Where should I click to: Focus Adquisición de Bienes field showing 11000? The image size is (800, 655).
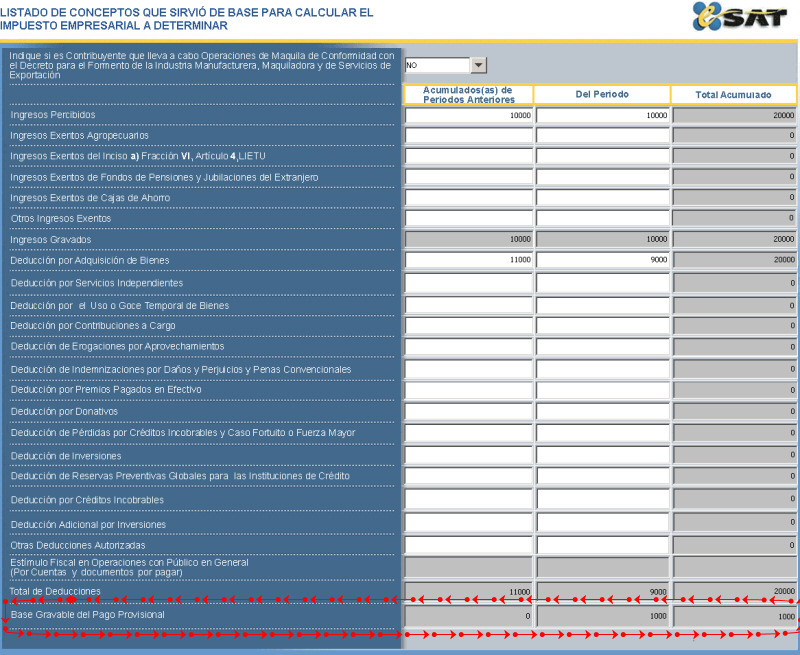click(469, 260)
